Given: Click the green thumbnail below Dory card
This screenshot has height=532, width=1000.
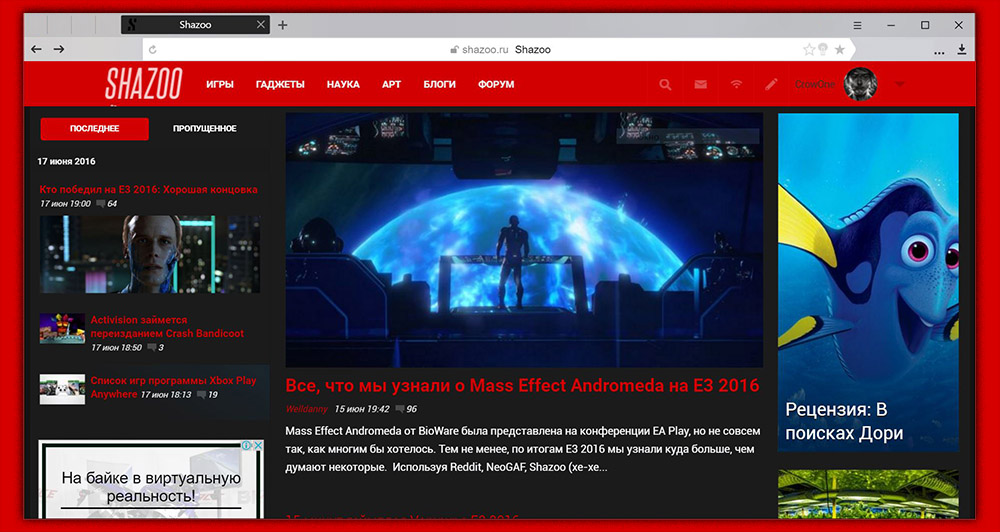Looking at the screenshot, I should [868, 494].
